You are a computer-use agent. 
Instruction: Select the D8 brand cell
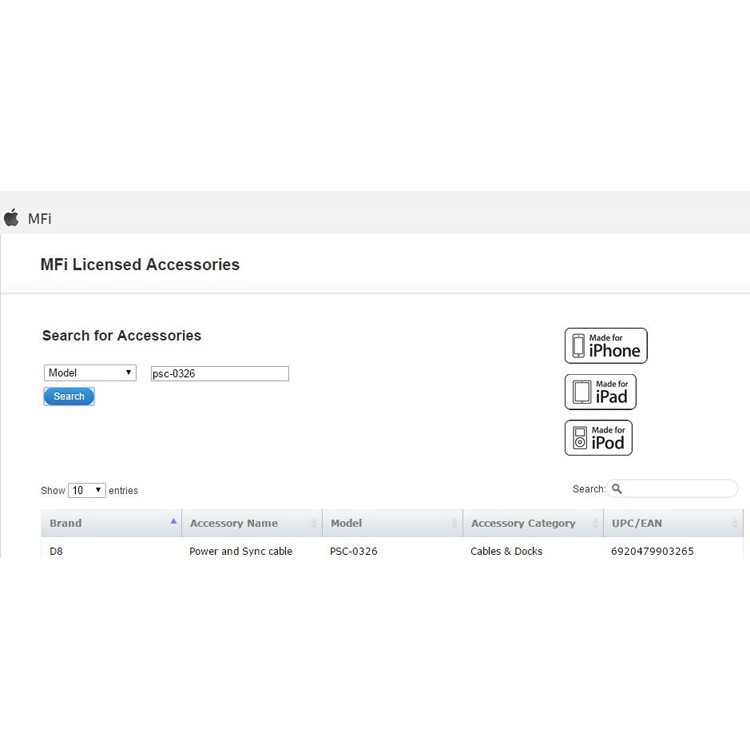coord(56,551)
